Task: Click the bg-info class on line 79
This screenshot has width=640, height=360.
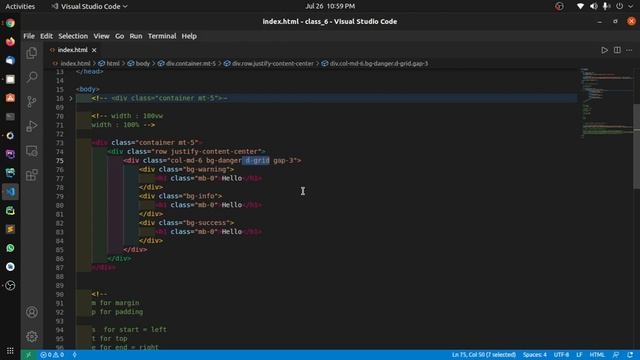Action: [x=201, y=196]
